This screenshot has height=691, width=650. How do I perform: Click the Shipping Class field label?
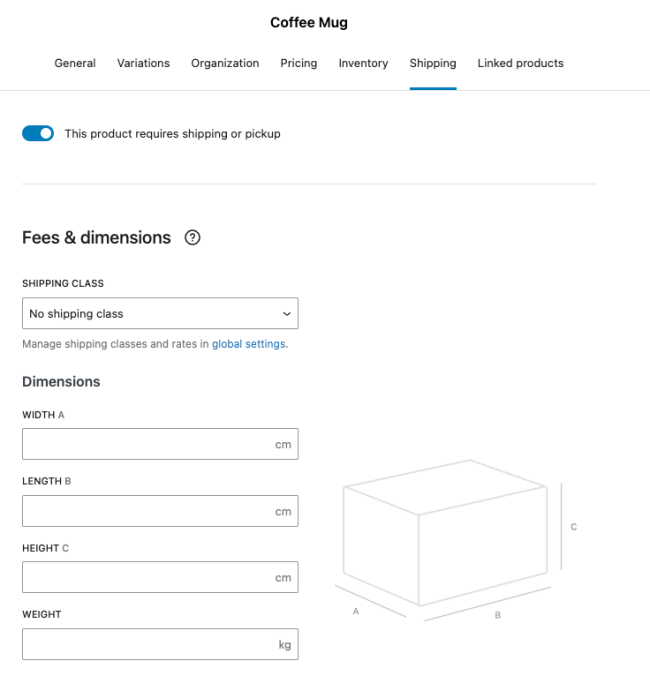click(x=63, y=284)
